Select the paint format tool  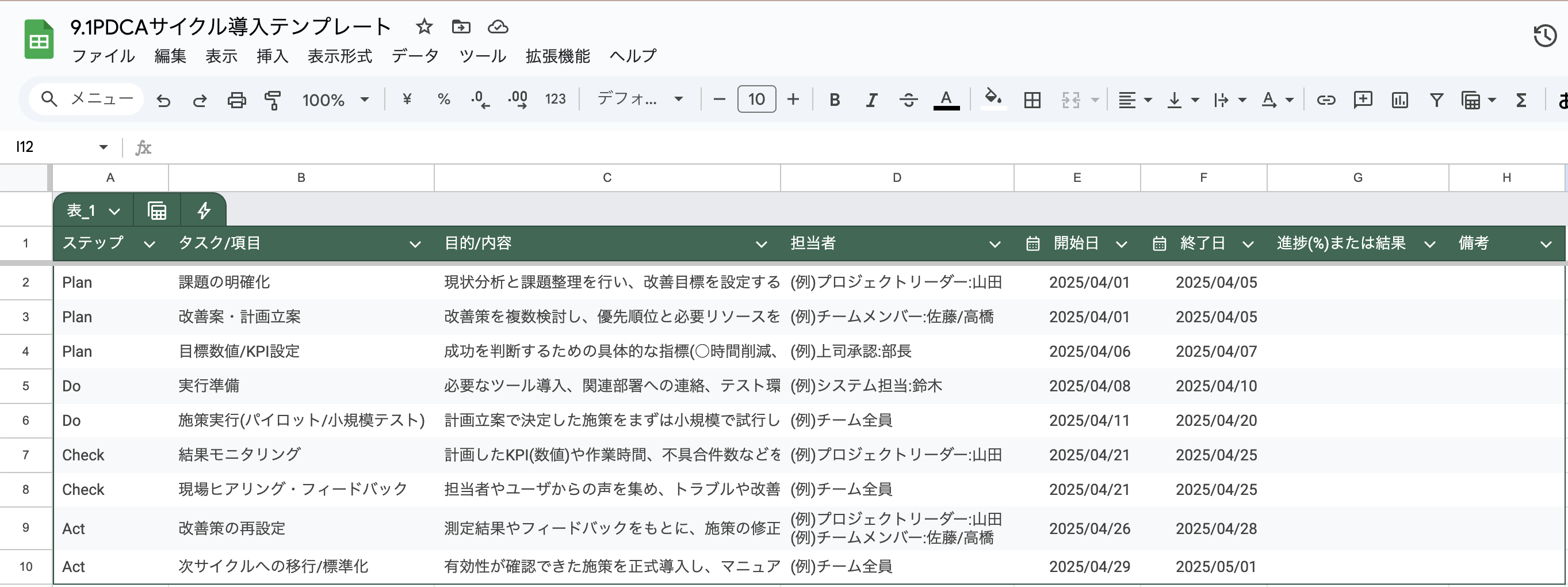[x=272, y=99]
